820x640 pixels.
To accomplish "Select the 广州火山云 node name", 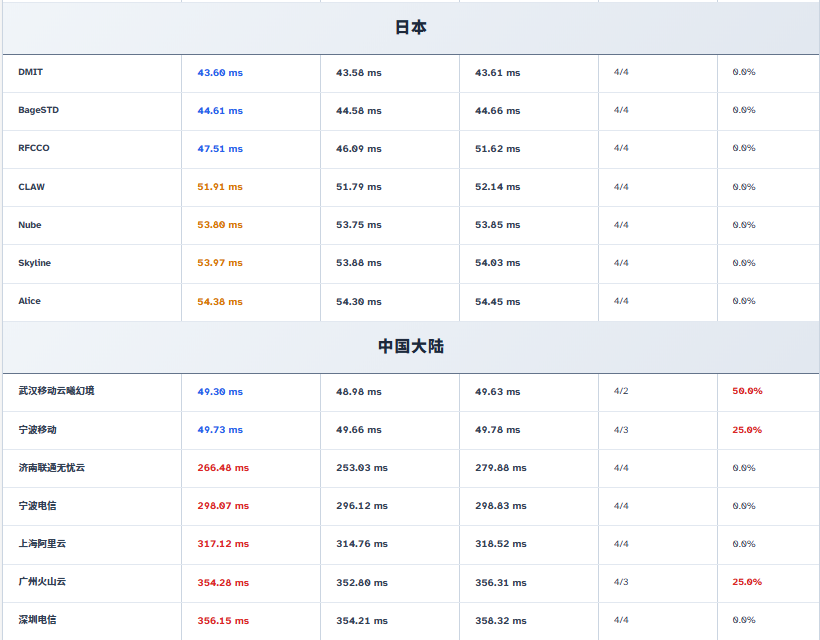I will pyautogui.click(x=42, y=582).
